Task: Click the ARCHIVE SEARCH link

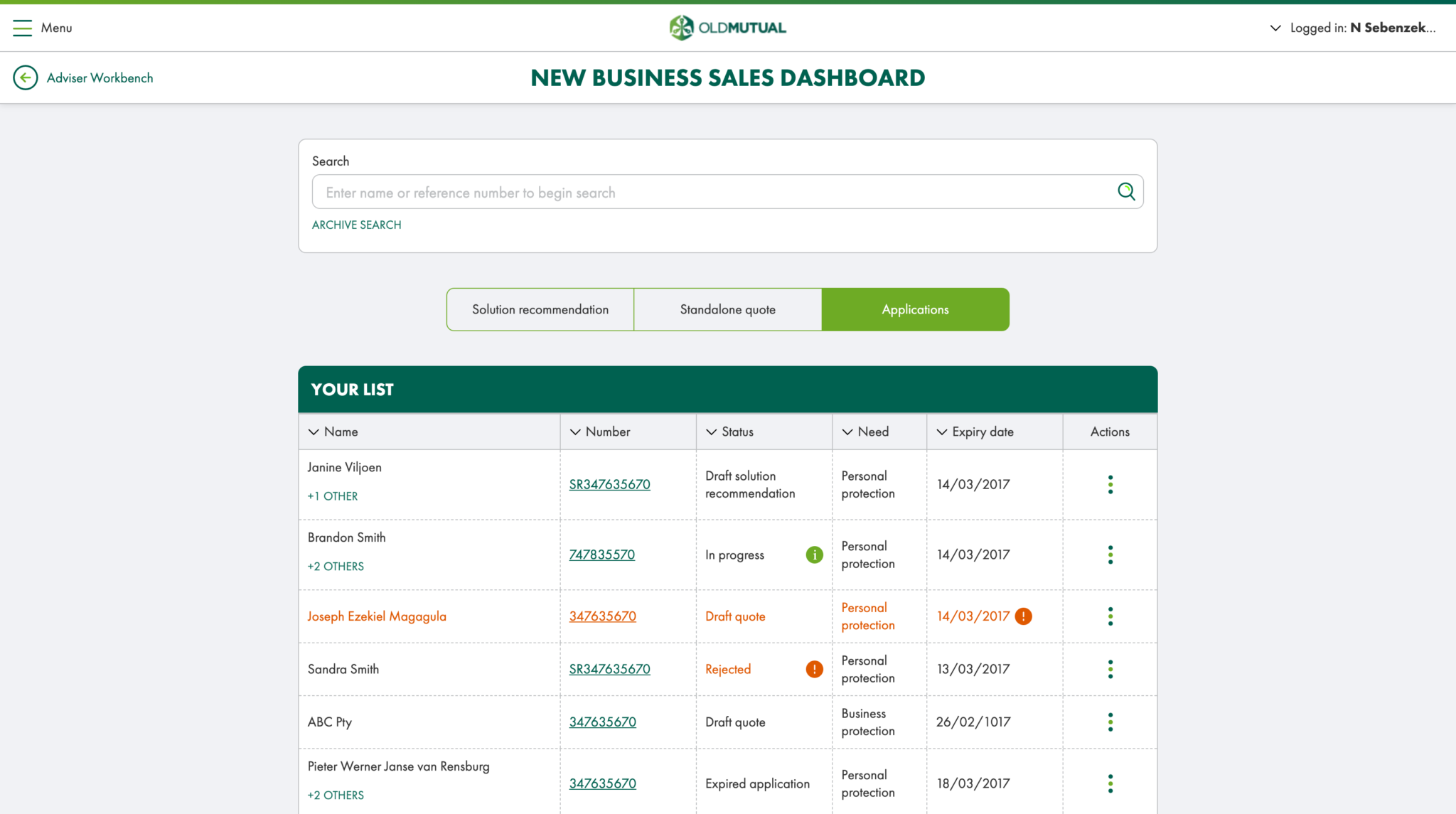Action: point(356,225)
